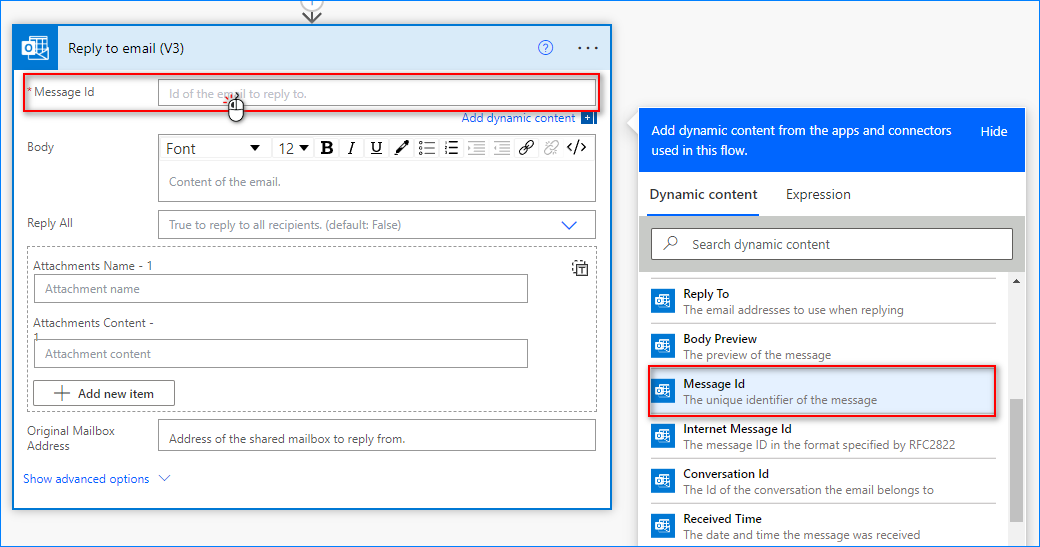Viewport: 1040px width, 547px height.
Task: Click the Add new item button
Action: [104, 393]
